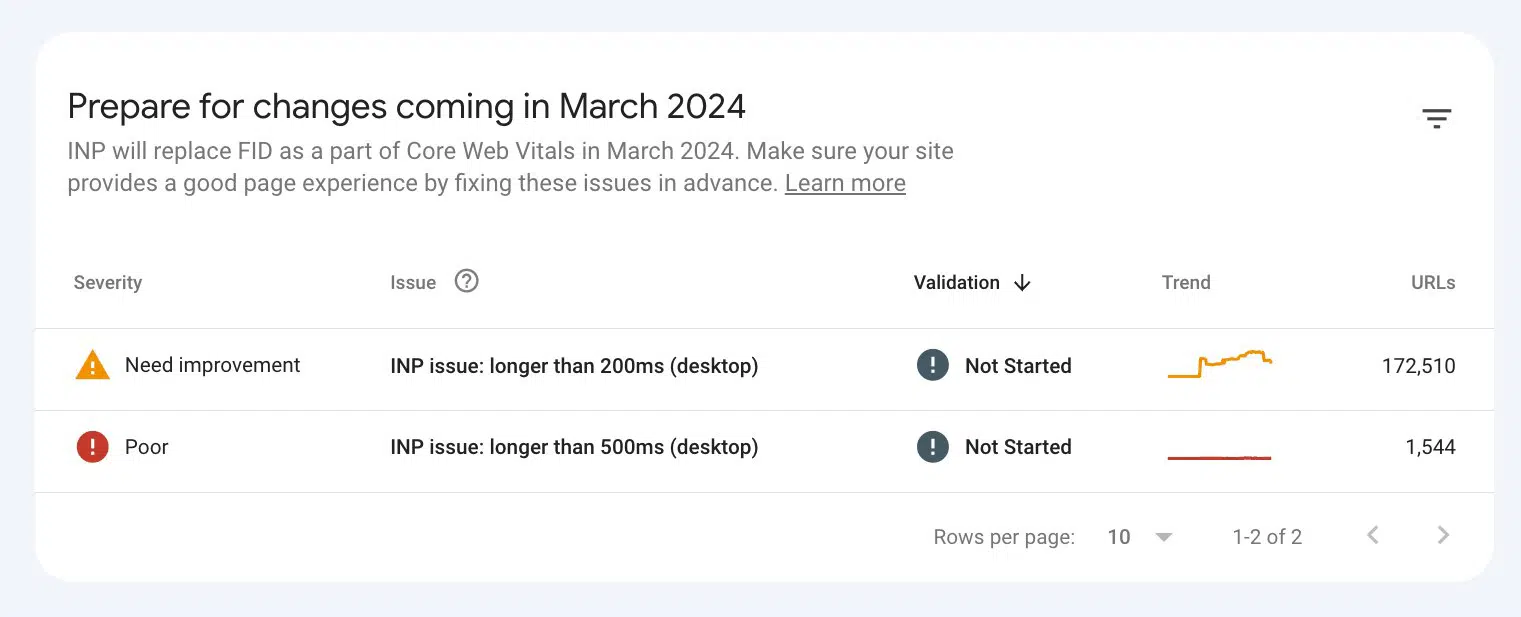Click the red Poor severity icon
Viewport: 1521px width, 617px height.
(92, 447)
